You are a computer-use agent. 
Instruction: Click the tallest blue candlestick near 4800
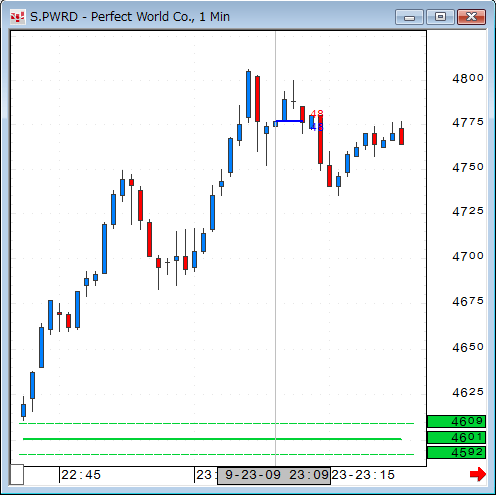[x=248, y=94]
